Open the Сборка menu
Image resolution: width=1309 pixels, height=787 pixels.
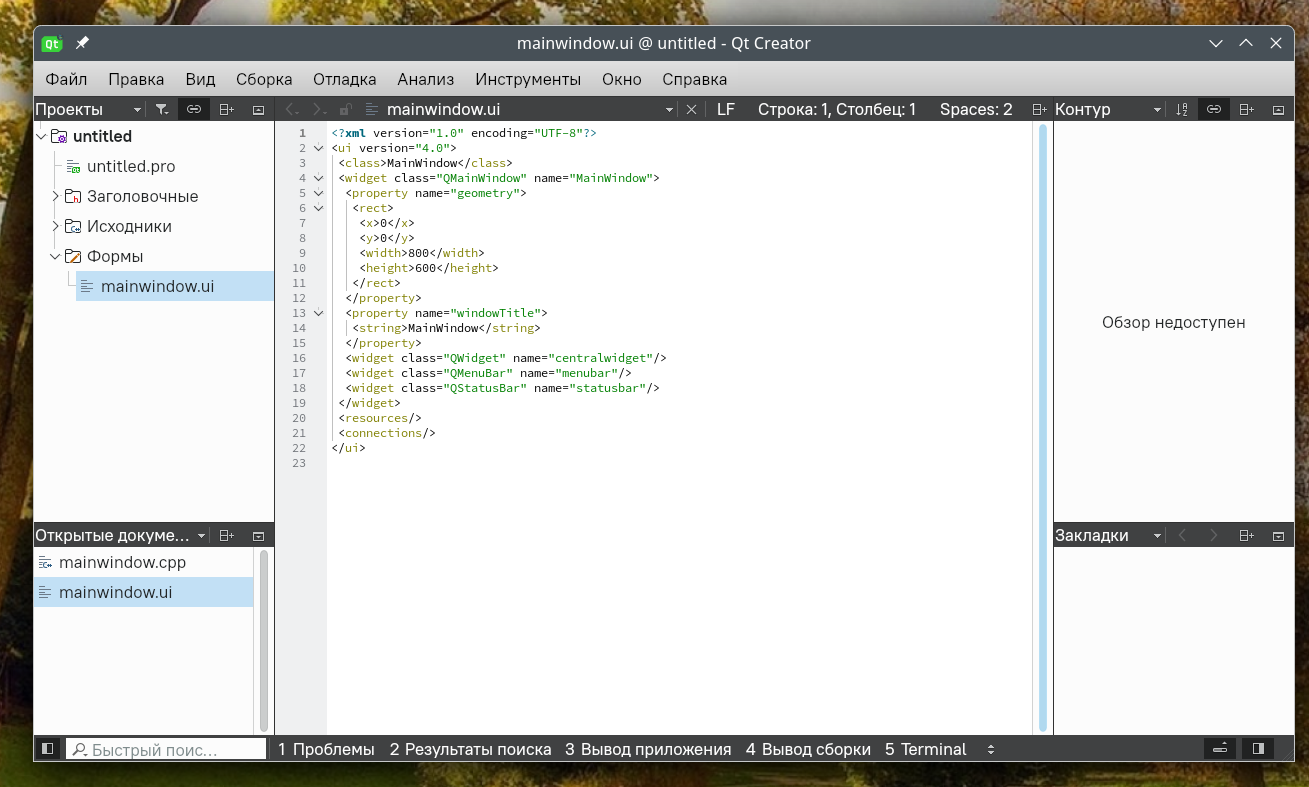264,79
